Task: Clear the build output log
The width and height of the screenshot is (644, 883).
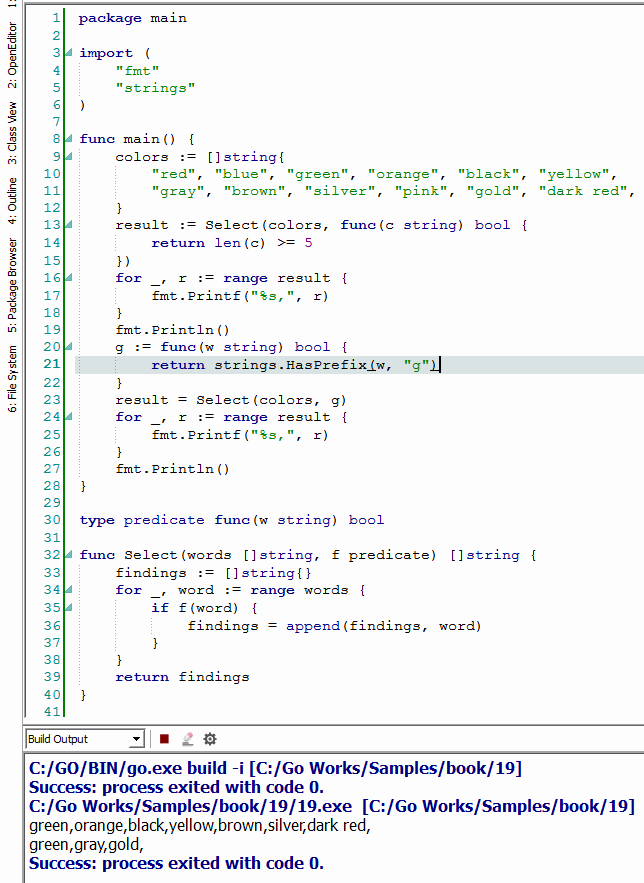Action: (186, 739)
